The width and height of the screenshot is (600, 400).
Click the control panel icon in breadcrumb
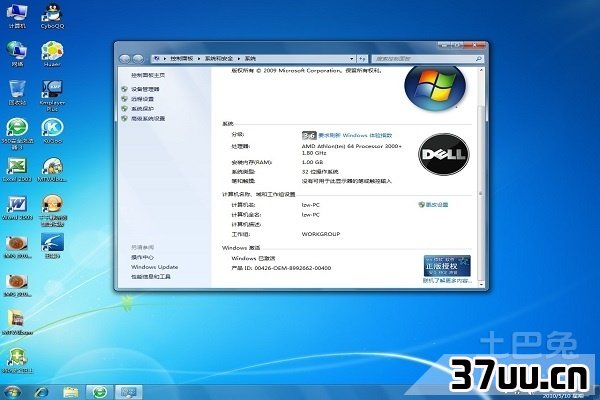[x=157, y=59]
